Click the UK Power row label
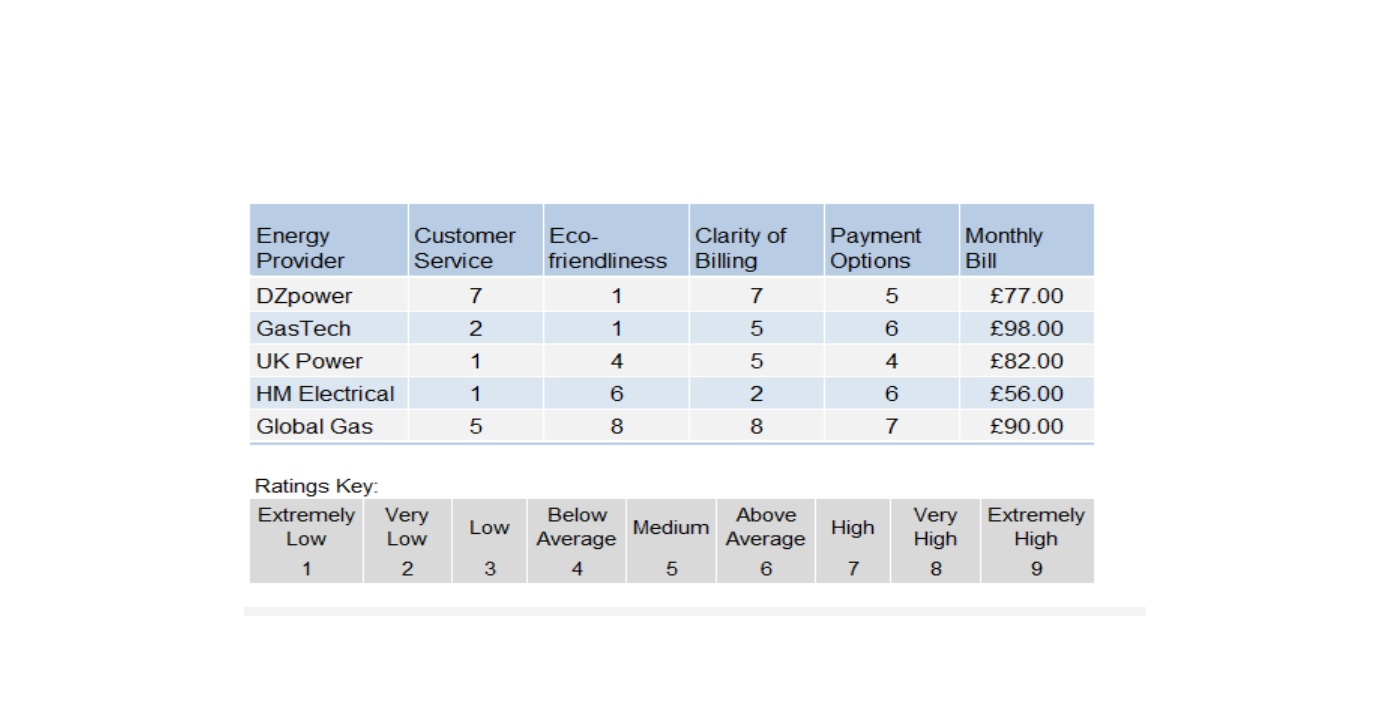The image size is (1391, 716). [x=328, y=361]
